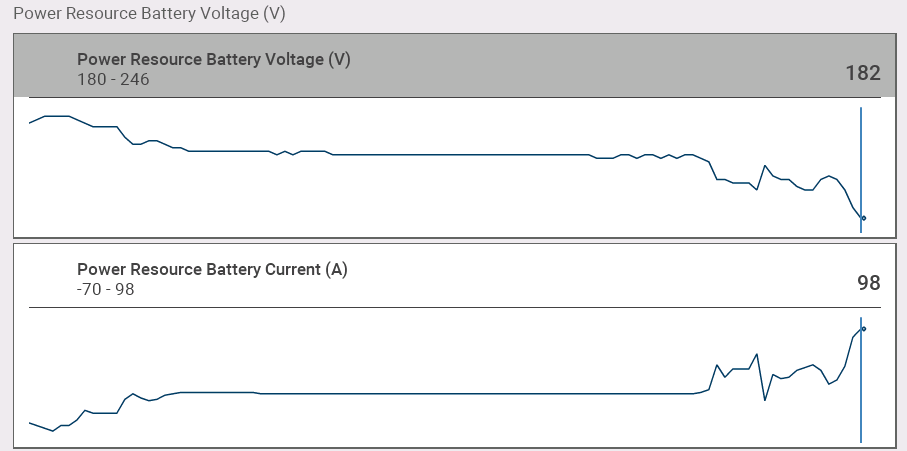Screen dimensions: 907x451
Task: Click the current voltage value 182
Action: pos(862,73)
